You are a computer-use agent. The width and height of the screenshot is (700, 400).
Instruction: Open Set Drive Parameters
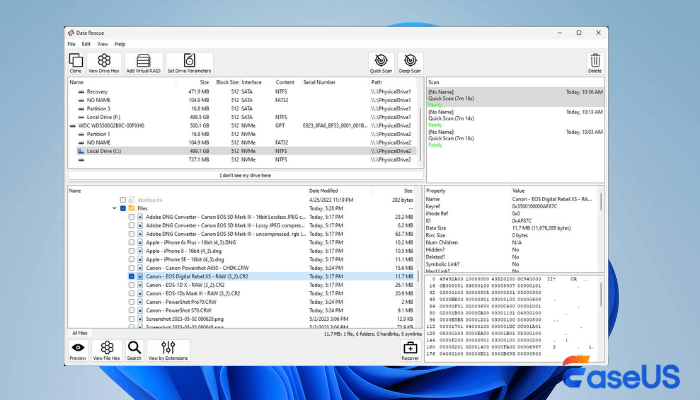(188, 62)
